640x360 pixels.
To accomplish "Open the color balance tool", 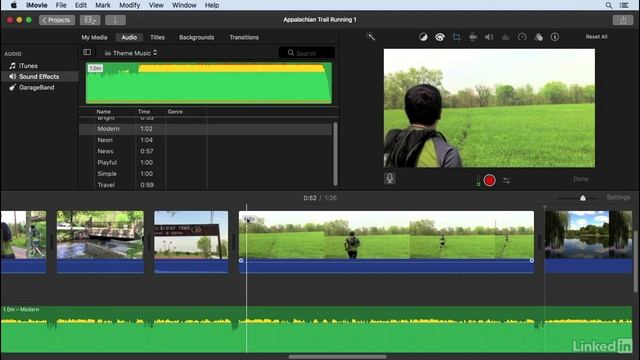I will 423,37.
